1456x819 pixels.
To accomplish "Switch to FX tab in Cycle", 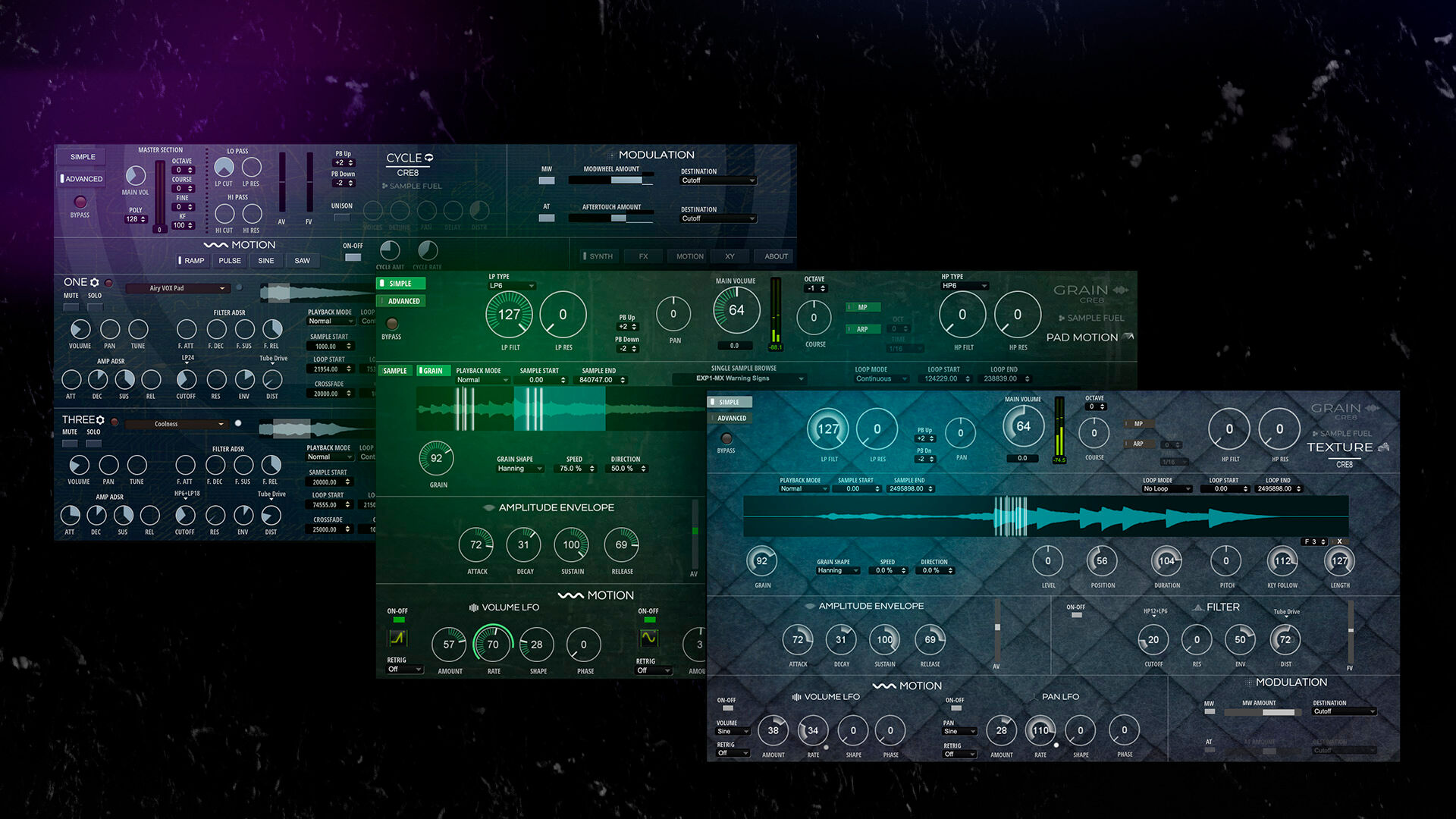I will pyautogui.click(x=643, y=256).
